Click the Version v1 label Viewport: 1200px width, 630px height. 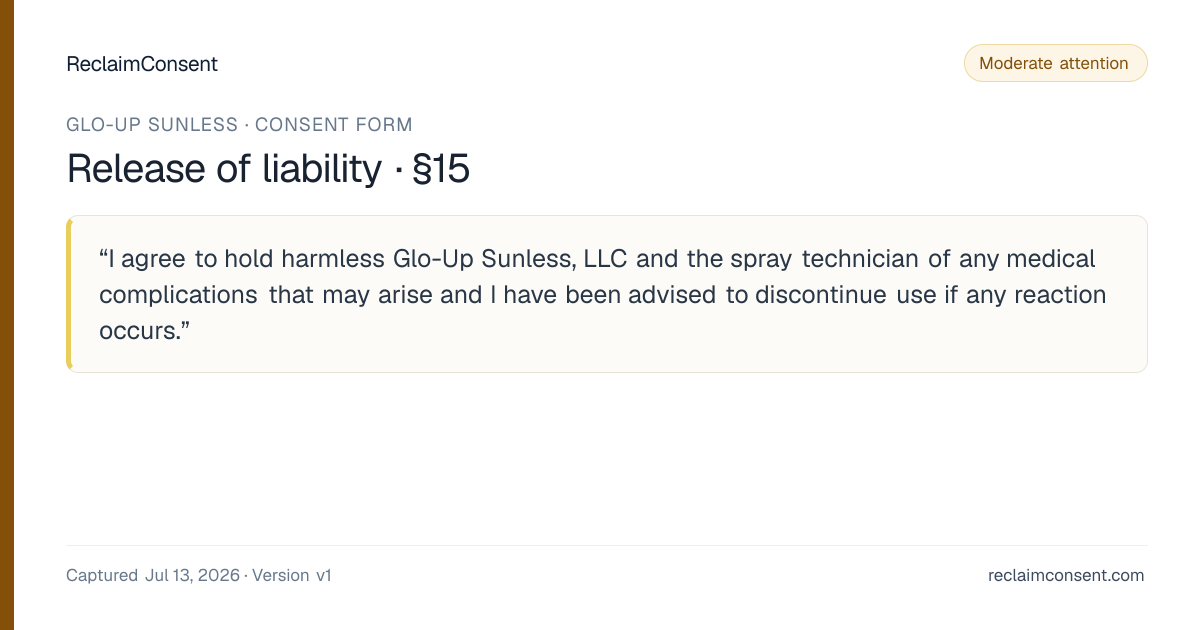(x=291, y=575)
